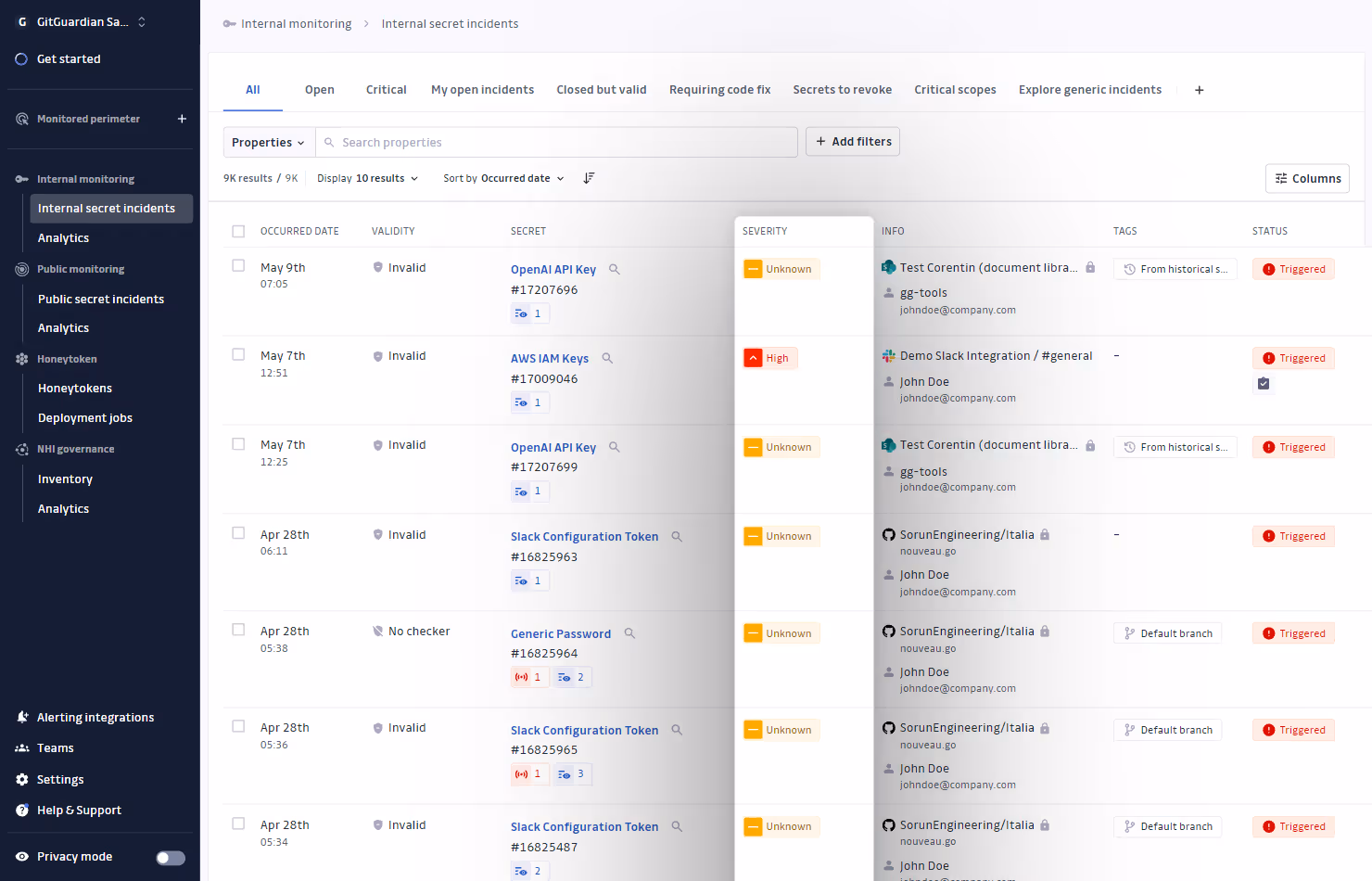This screenshot has height=881, width=1372.
Task: Click the sort direction icon
Action: coord(589,178)
